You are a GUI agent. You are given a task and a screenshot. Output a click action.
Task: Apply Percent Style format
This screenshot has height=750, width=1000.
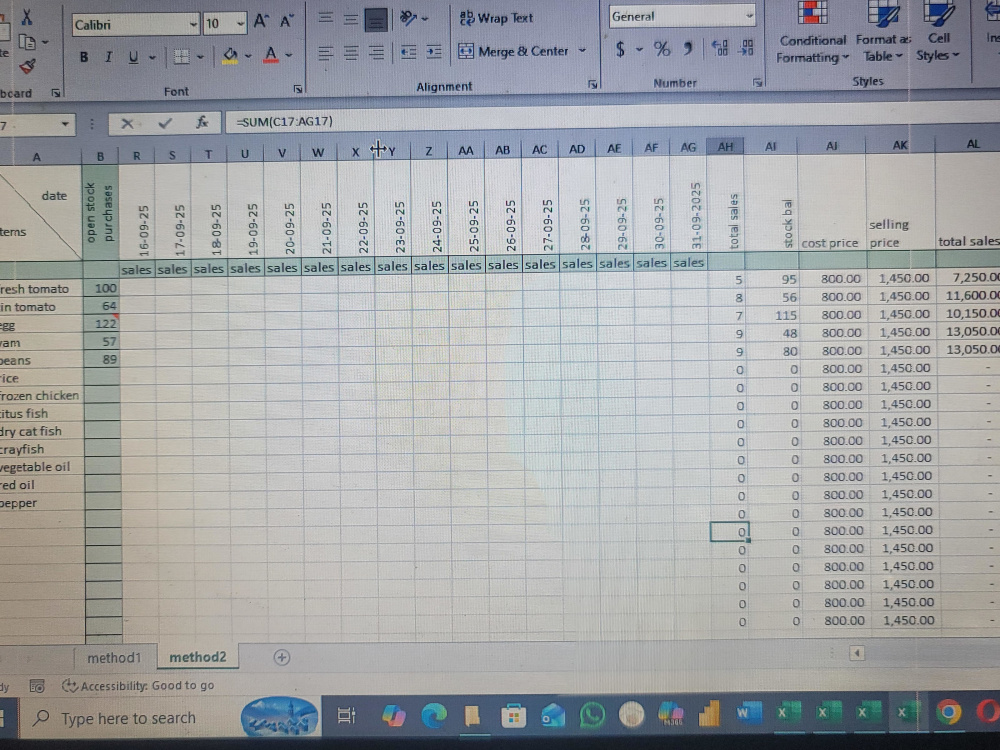click(662, 48)
